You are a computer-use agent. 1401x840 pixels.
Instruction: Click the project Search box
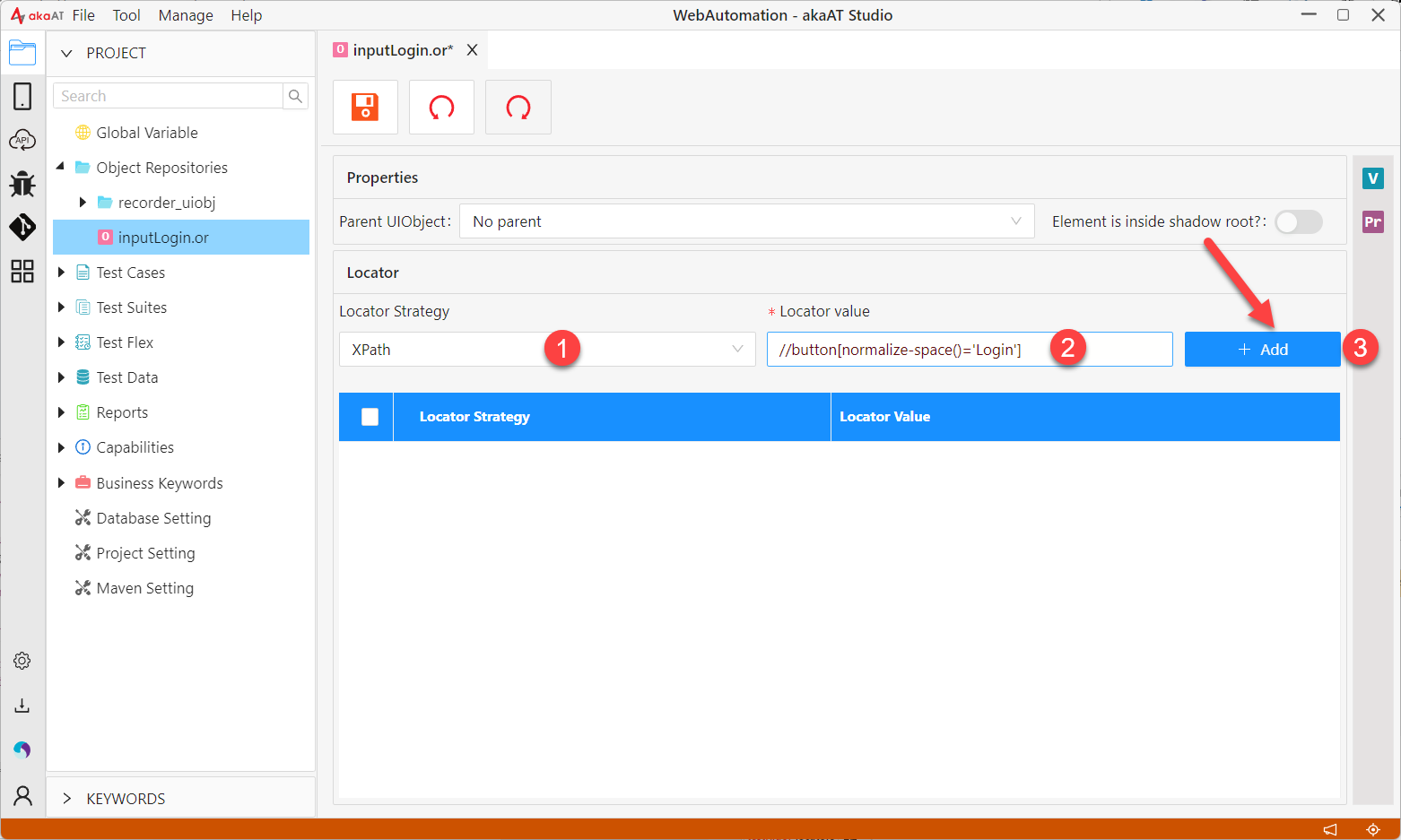point(169,96)
